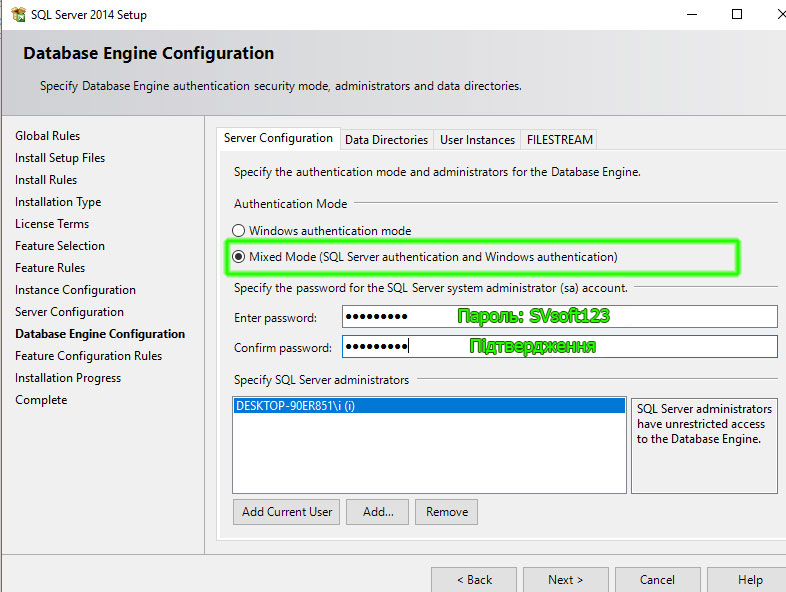Cancel the SQL Server setup

click(x=658, y=580)
